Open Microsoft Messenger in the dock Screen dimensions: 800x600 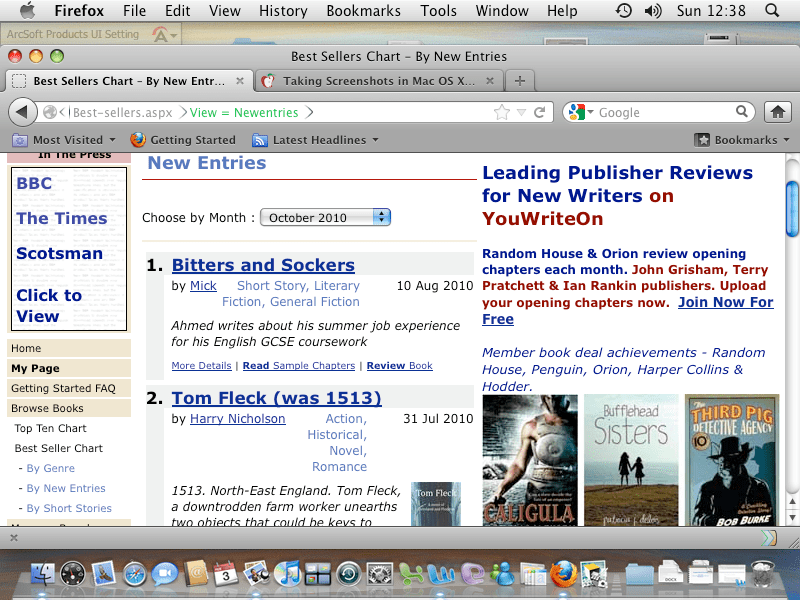coord(503,573)
